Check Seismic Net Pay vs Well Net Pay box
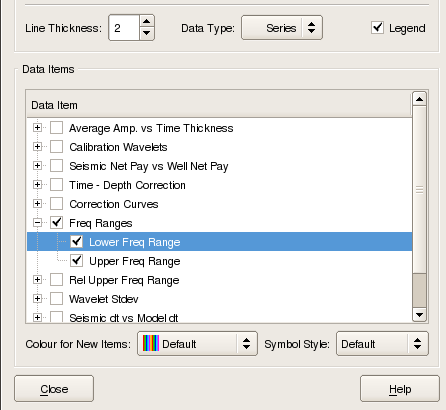Viewport: 446px width, 410px height. point(56,166)
